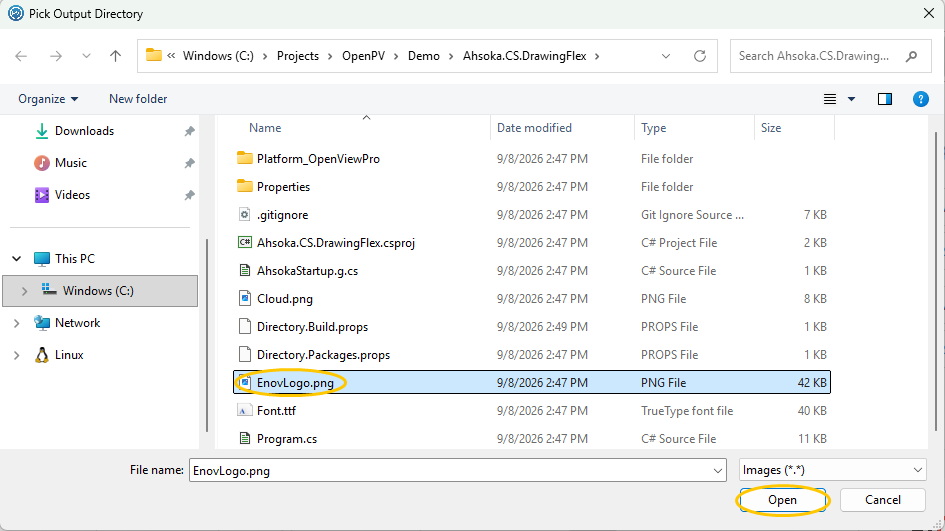This screenshot has width=945, height=531.
Task: Open the Organize menu
Action: 48,99
